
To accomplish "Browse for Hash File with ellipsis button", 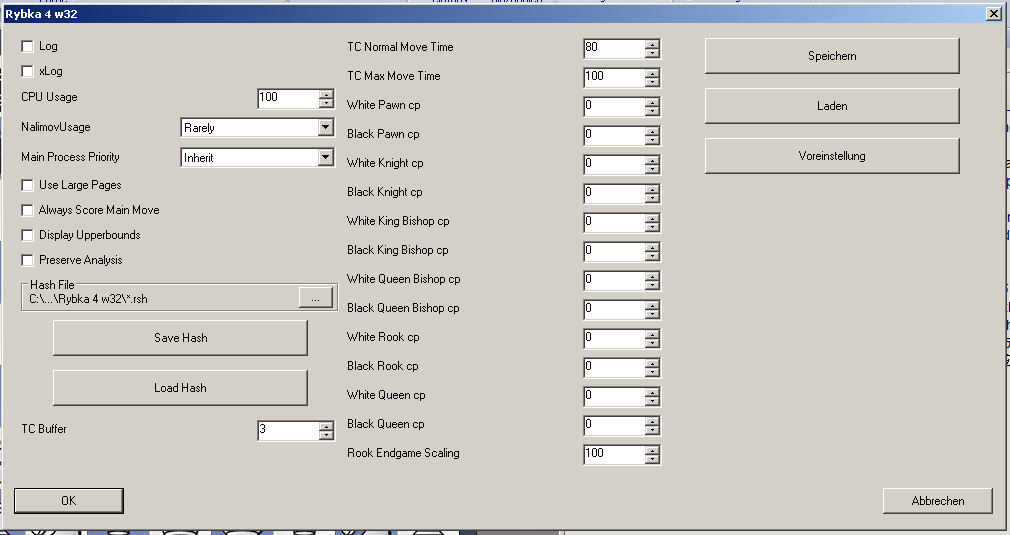I will coord(316,298).
